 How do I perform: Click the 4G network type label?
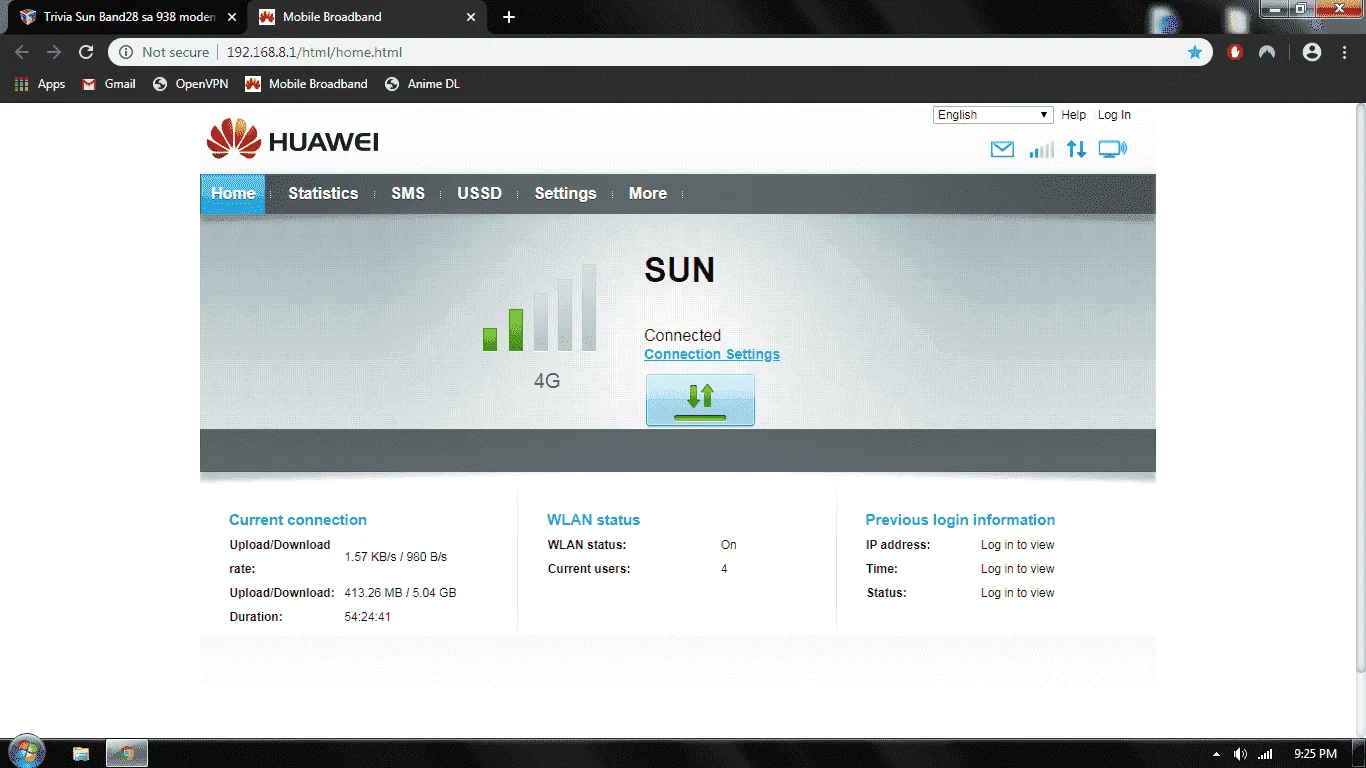(547, 381)
